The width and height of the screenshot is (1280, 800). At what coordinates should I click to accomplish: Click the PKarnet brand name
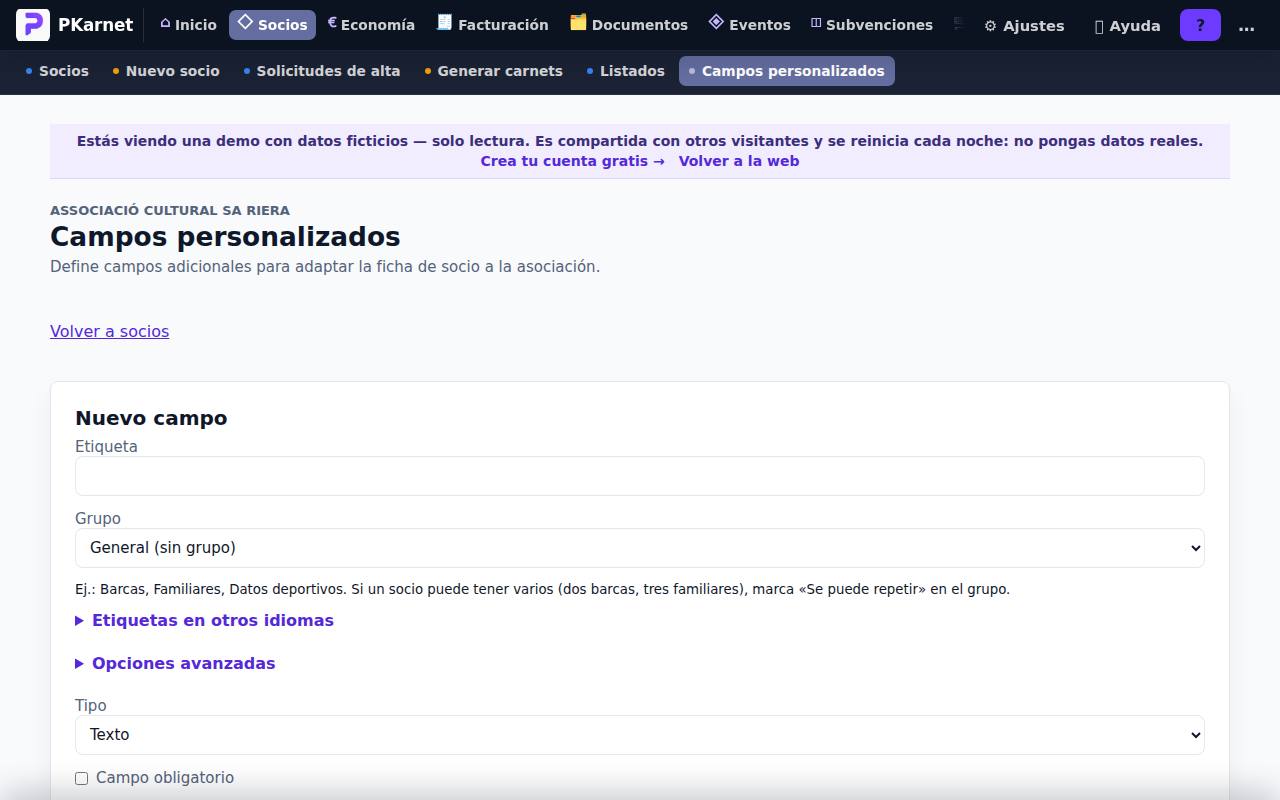pyautogui.click(x=95, y=25)
